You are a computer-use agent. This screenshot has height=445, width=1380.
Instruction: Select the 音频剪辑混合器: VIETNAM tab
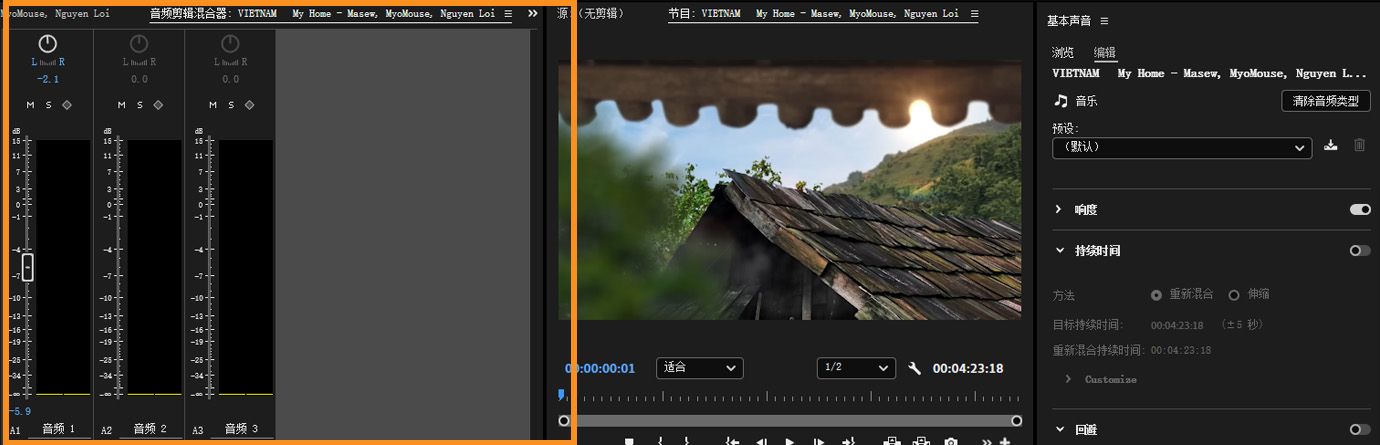pos(322,14)
